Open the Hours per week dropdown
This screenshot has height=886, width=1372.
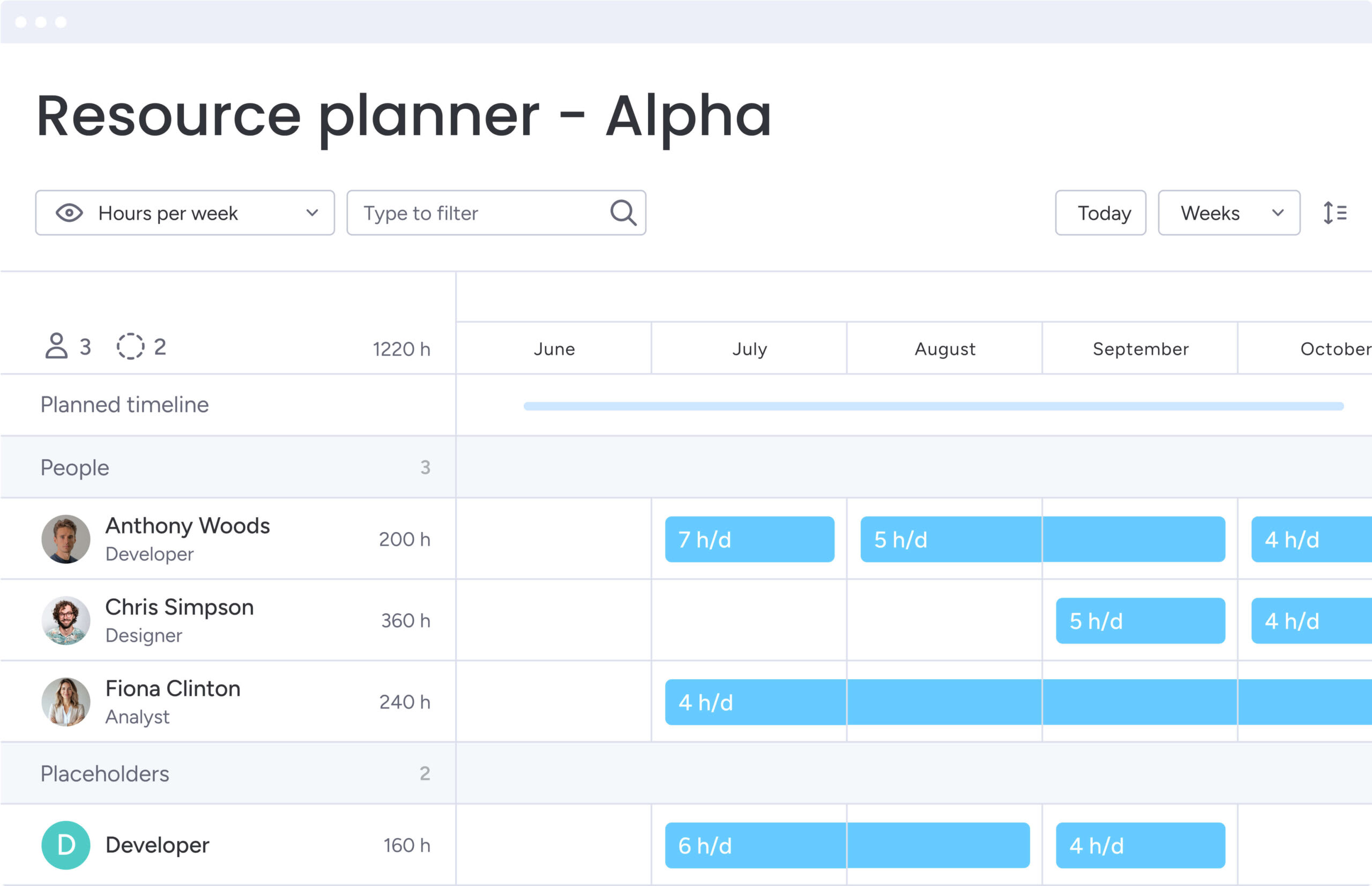[x=185, y=213]
